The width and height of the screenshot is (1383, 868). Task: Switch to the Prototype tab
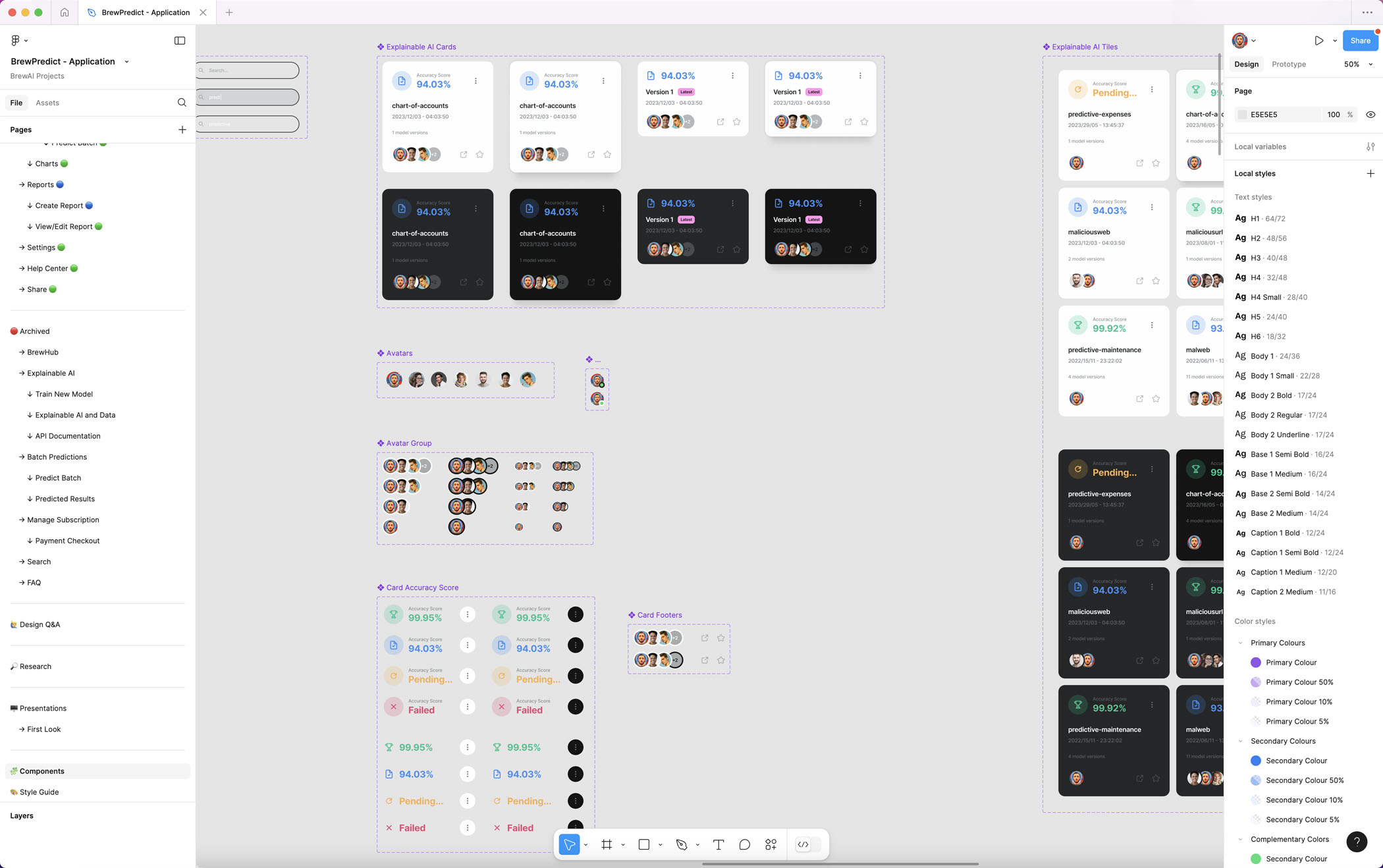click(x=1289, y=65)
